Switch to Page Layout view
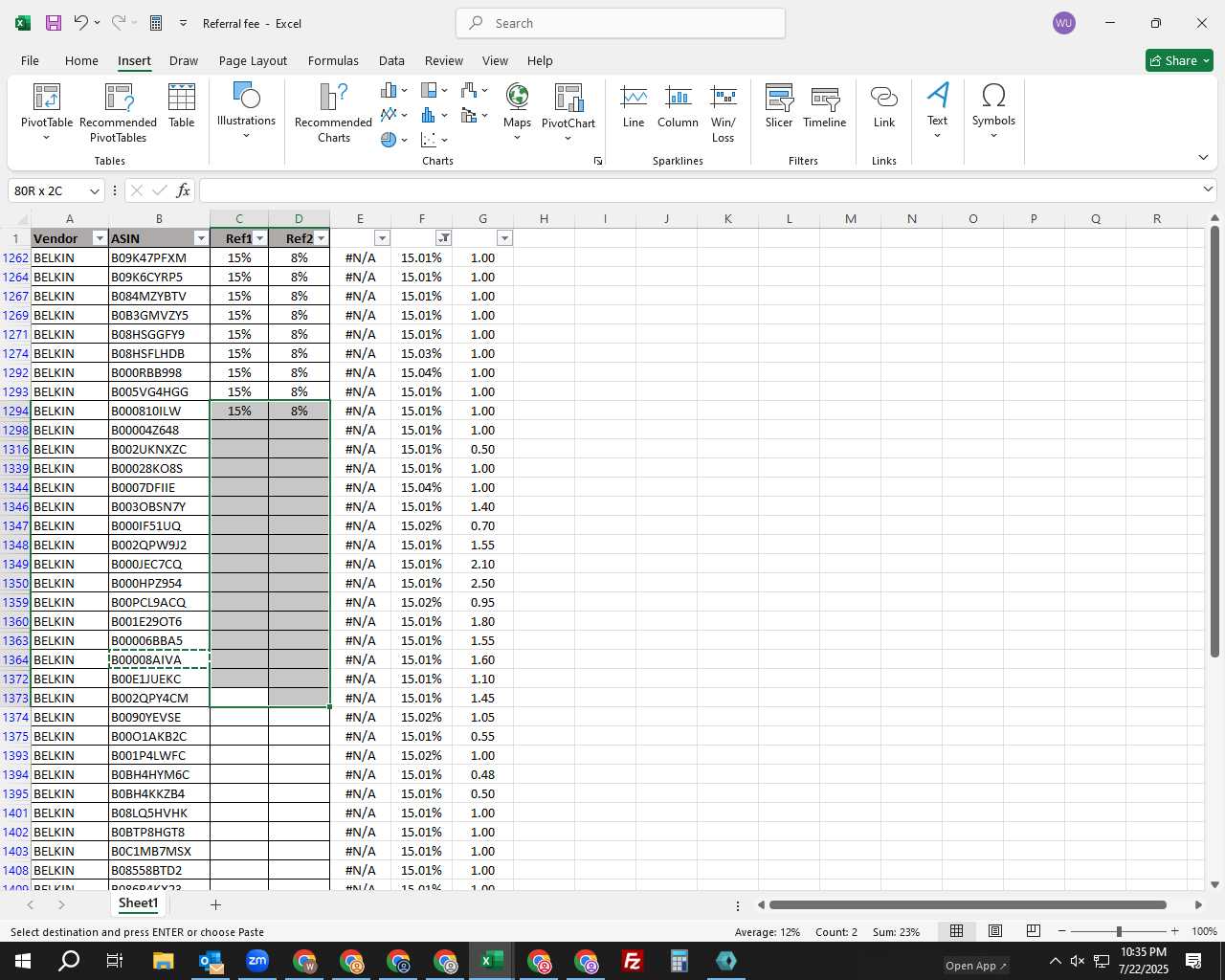 (995, 931)
